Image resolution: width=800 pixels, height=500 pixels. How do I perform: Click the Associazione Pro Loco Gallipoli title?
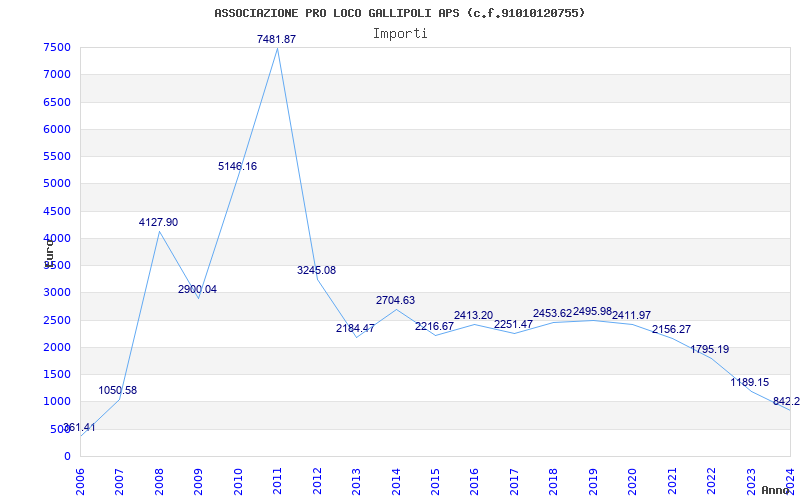pos(400,13)
